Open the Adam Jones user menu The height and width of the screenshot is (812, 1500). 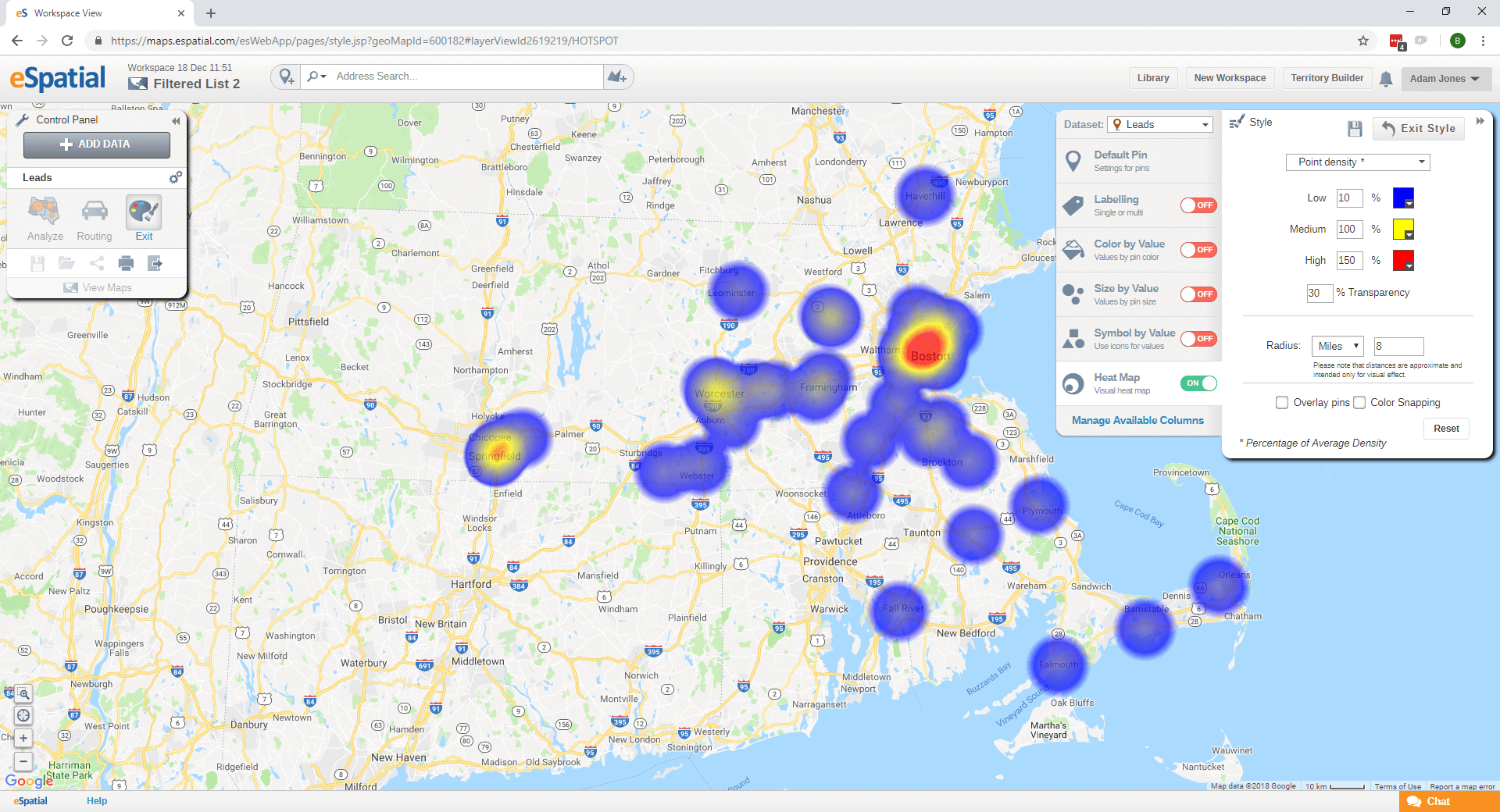(1445, 79)
